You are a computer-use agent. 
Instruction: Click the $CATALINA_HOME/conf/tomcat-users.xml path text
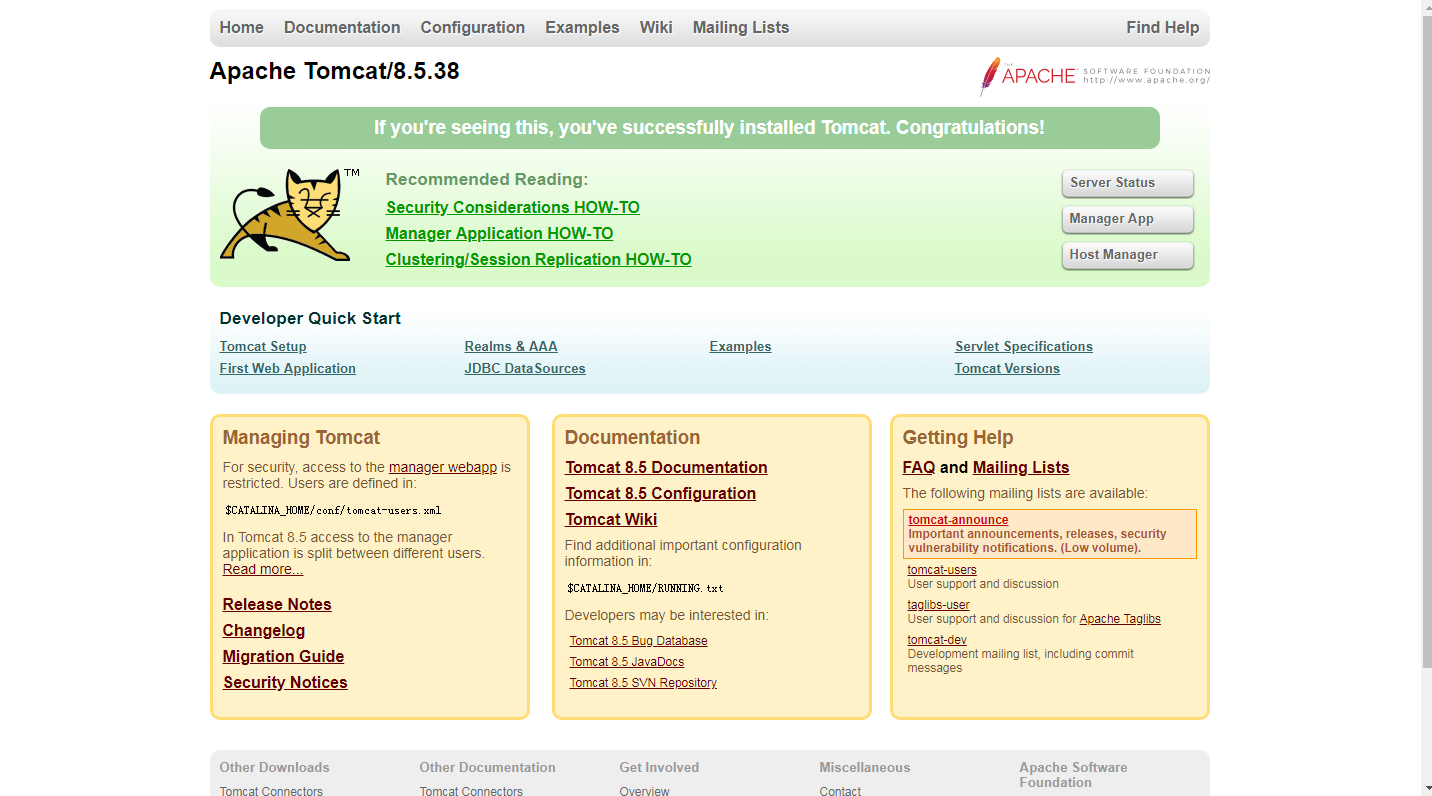click(x=333, y=510)
